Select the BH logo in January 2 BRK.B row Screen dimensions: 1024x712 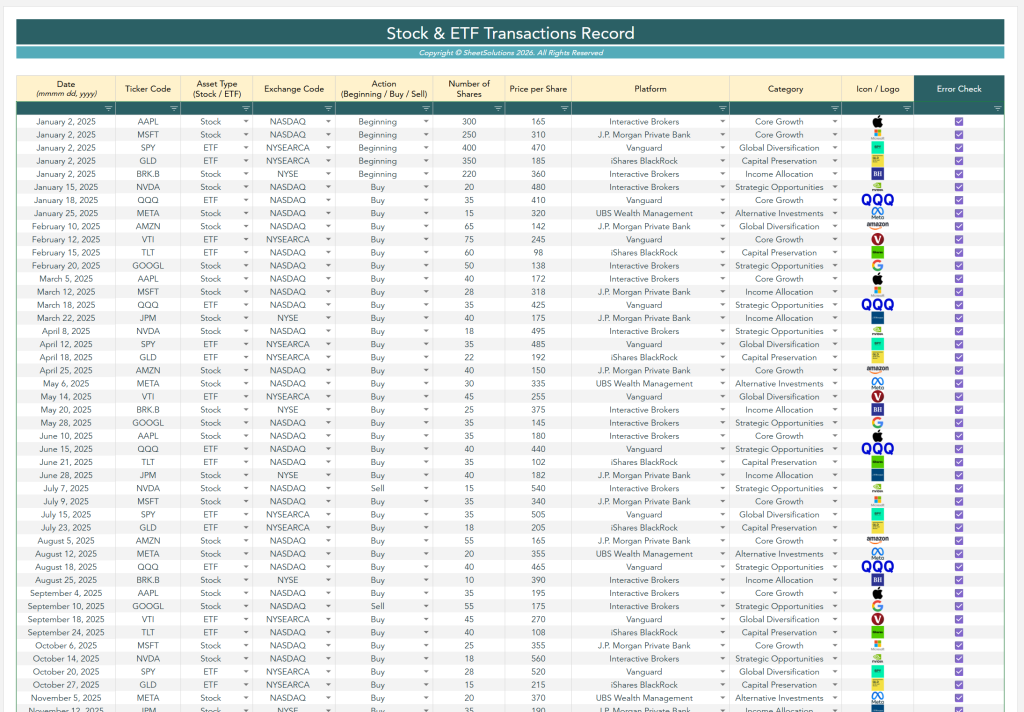pos(878,174)
